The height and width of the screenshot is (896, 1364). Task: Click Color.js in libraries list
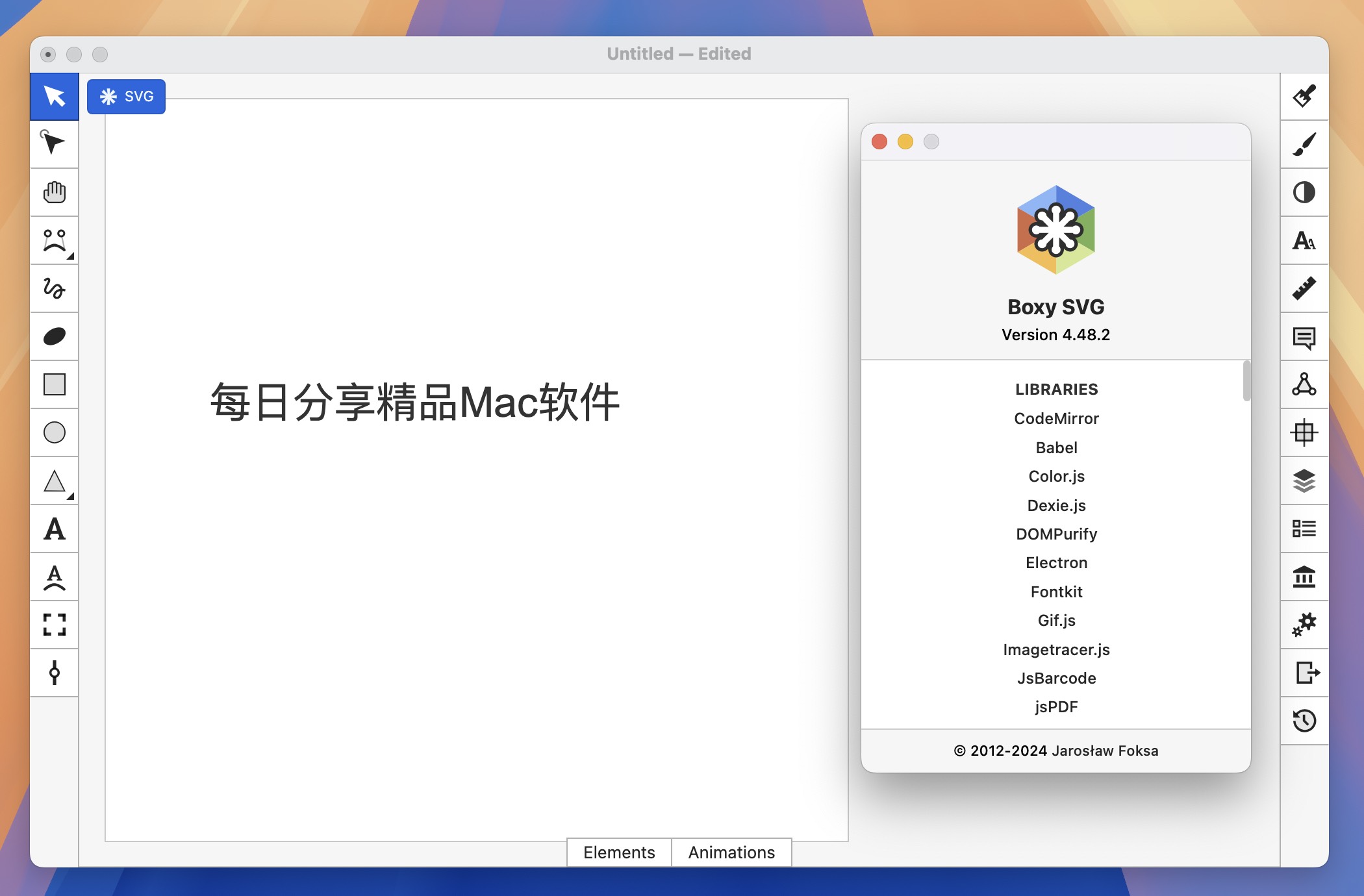pos(1056,477)
